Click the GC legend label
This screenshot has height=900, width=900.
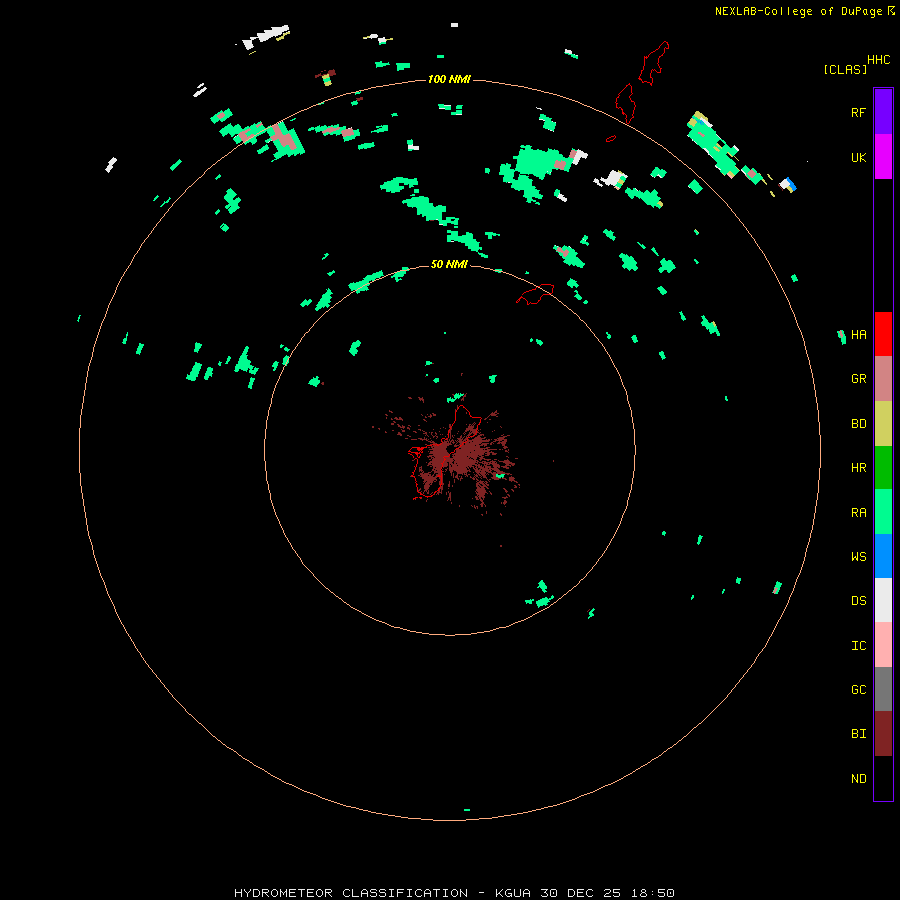858,690
